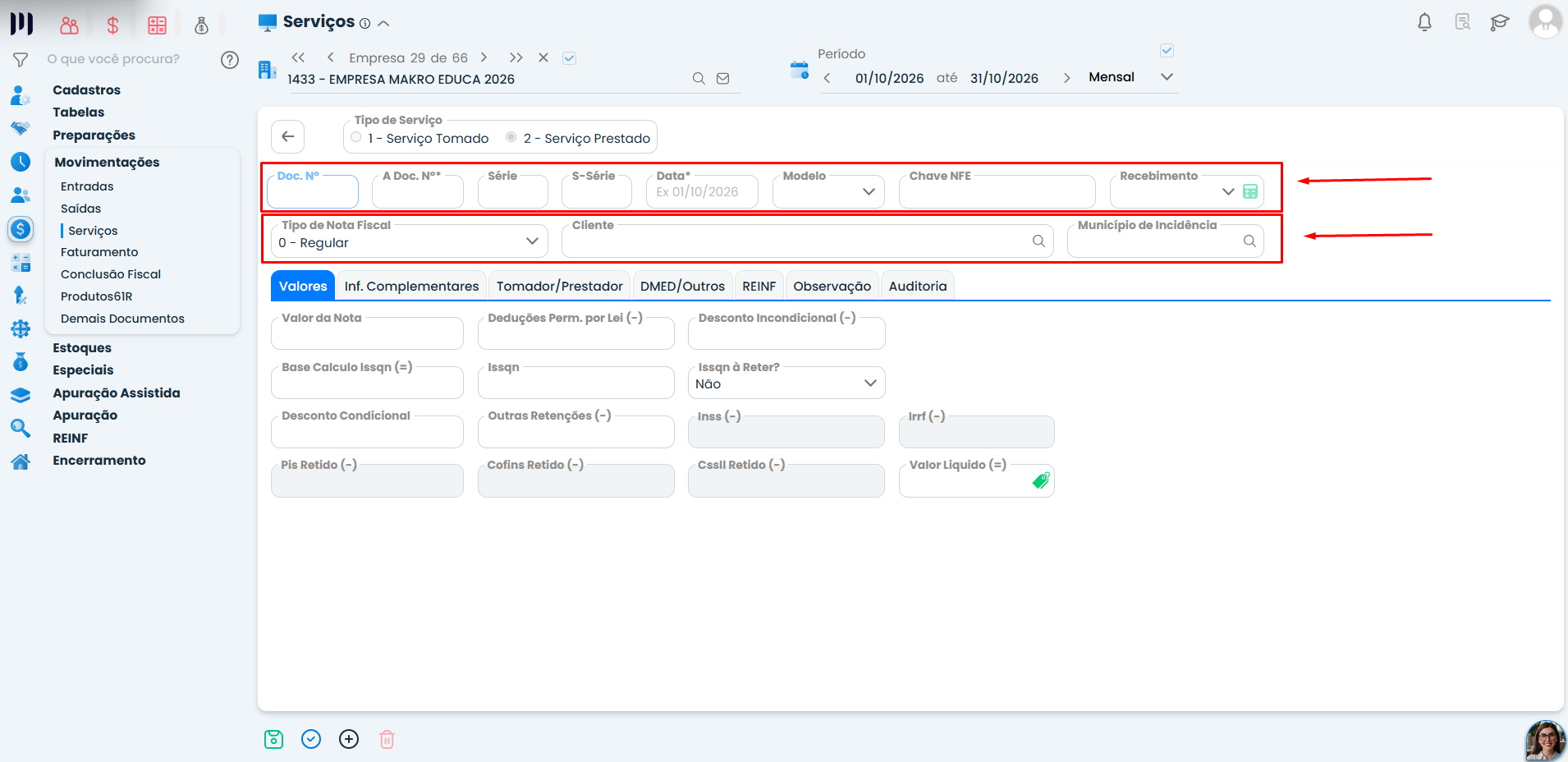Open the Recebimento green calculator icon
The image size is (1568, 762).
point(1250,191)
